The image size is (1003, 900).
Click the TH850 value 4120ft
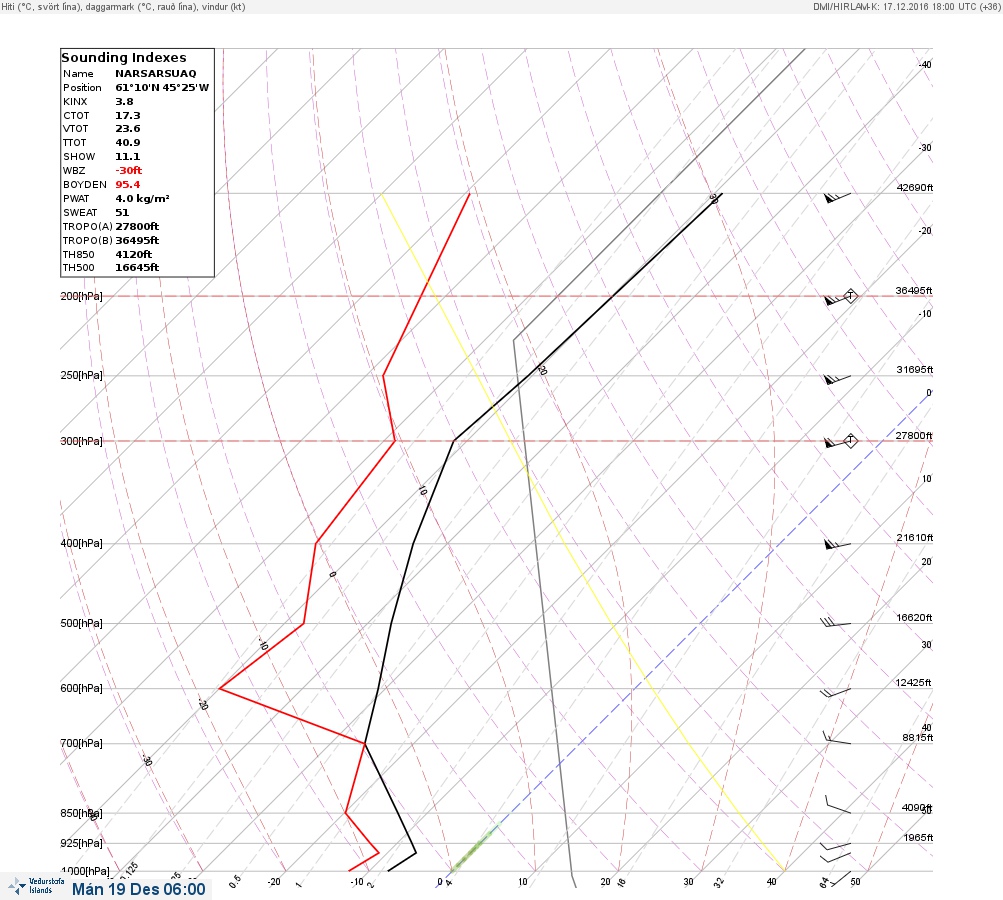coord(133,255)
